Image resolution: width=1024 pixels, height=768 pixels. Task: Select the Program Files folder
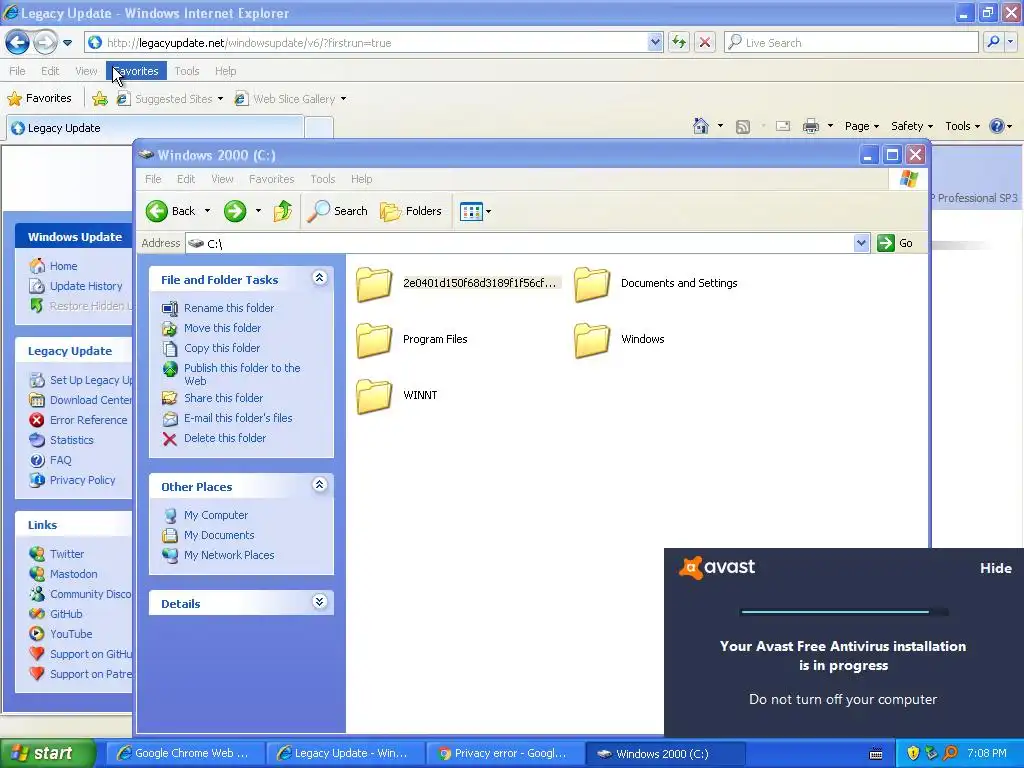(x=412, y=339)
